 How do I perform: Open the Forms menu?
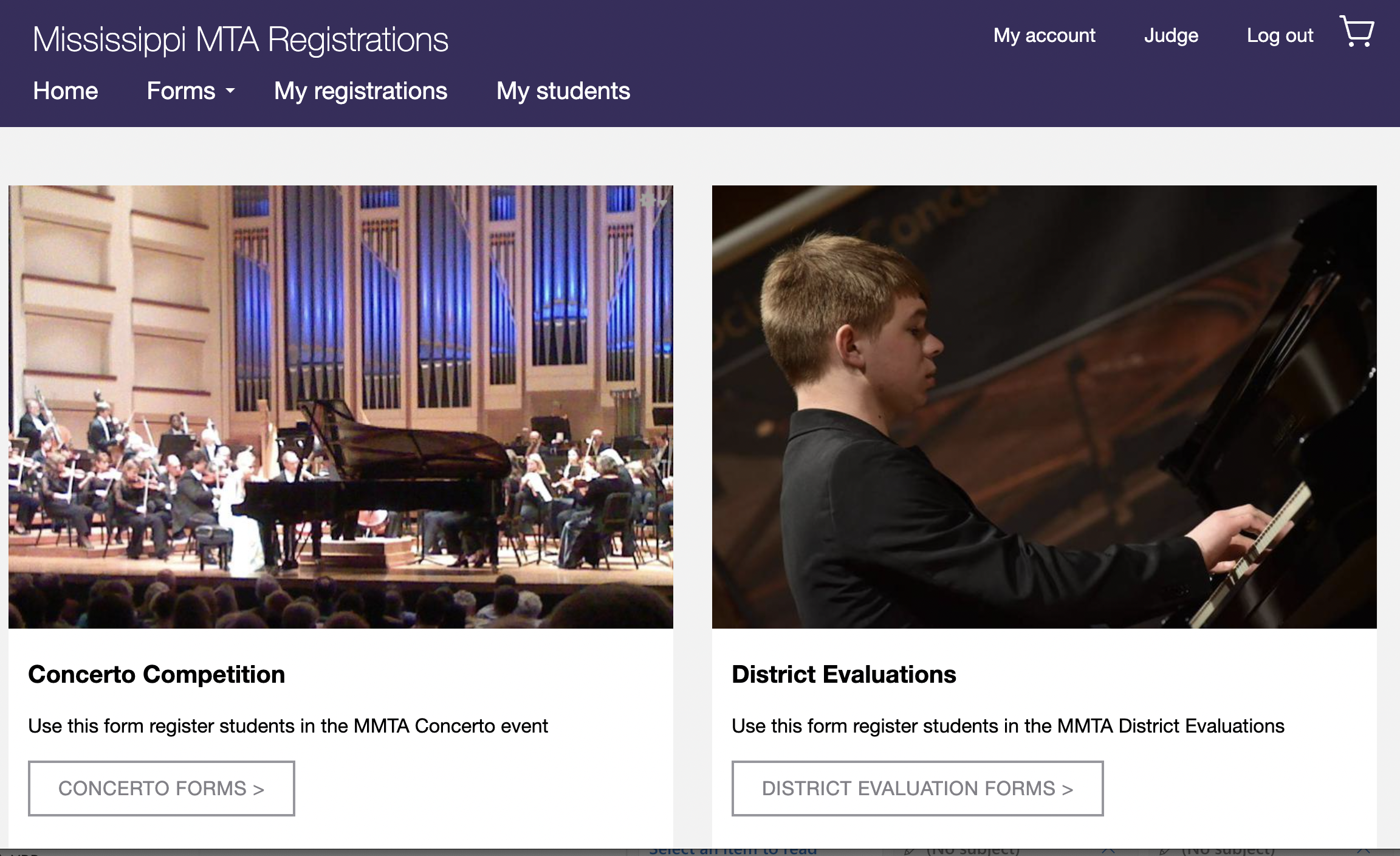(181, 91)
